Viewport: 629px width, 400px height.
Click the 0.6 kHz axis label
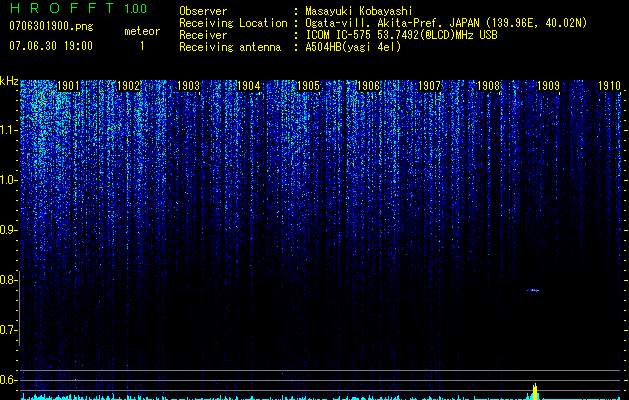7,380
